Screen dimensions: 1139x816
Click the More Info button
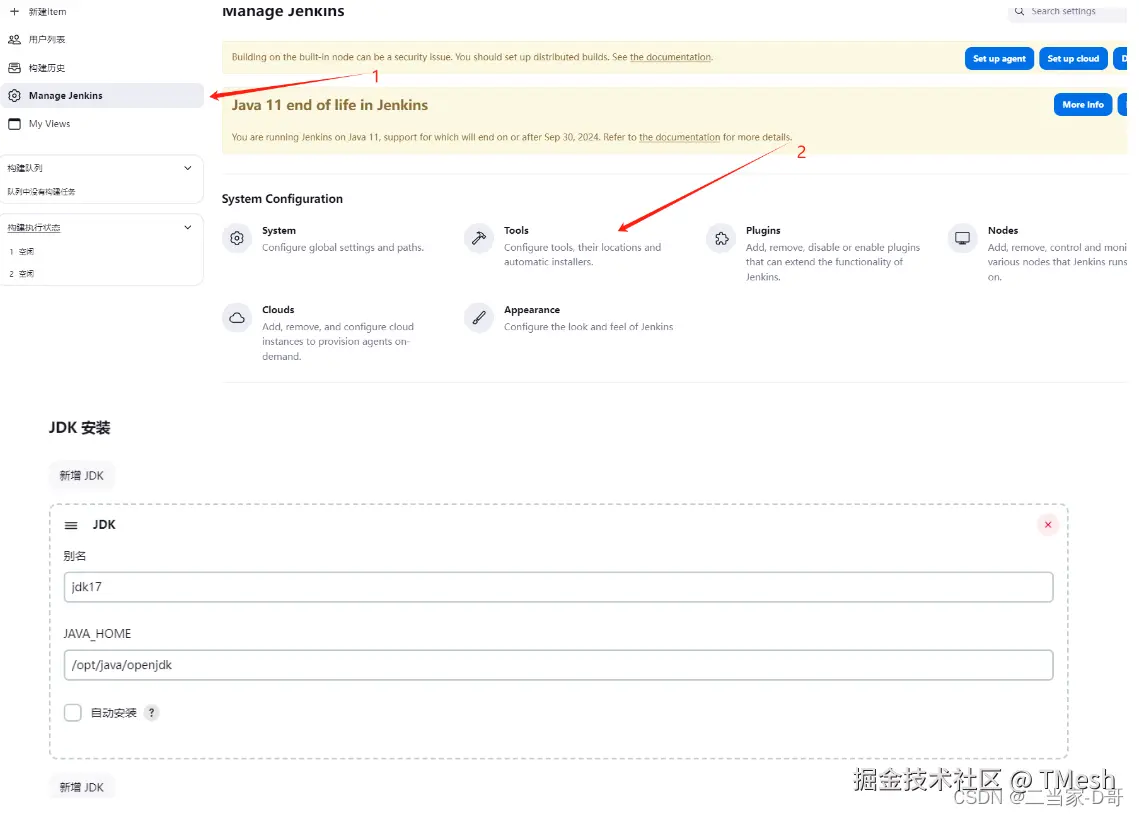(x=1082, y=105)
